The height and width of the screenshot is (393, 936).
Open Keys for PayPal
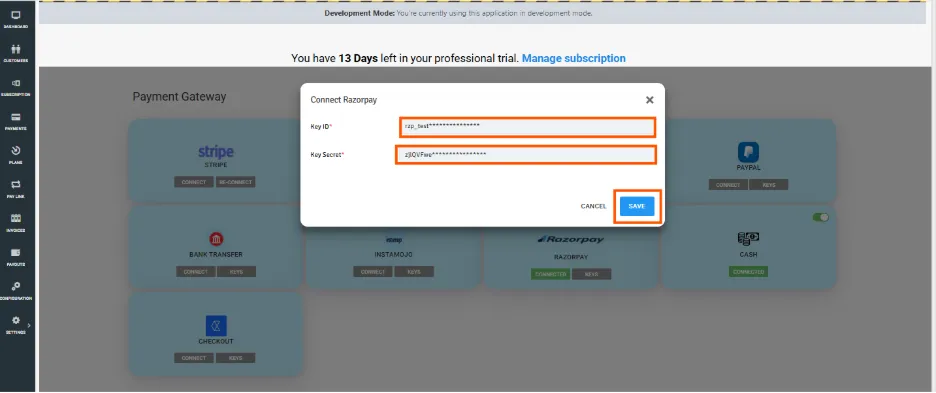(769, 185)
